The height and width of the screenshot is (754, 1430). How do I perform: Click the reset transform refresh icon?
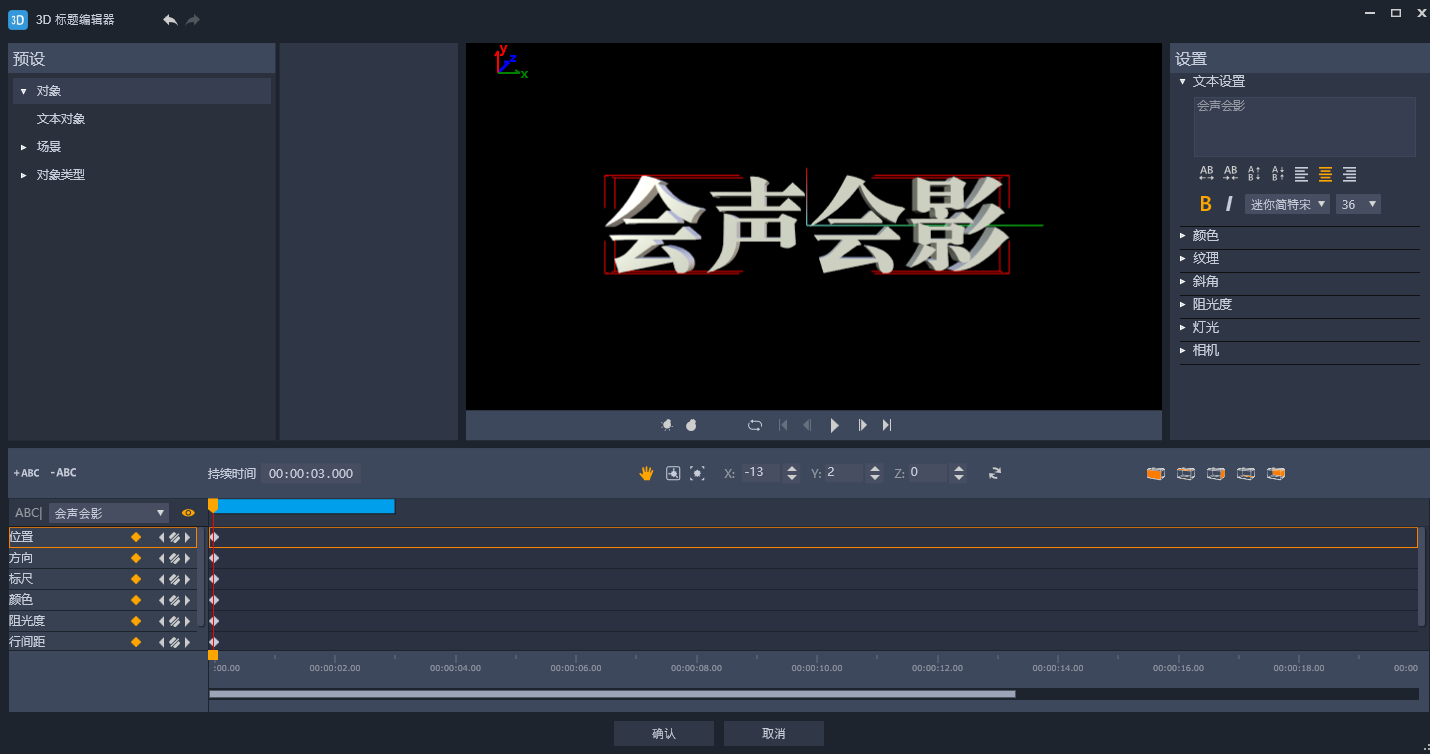[995, 473]
